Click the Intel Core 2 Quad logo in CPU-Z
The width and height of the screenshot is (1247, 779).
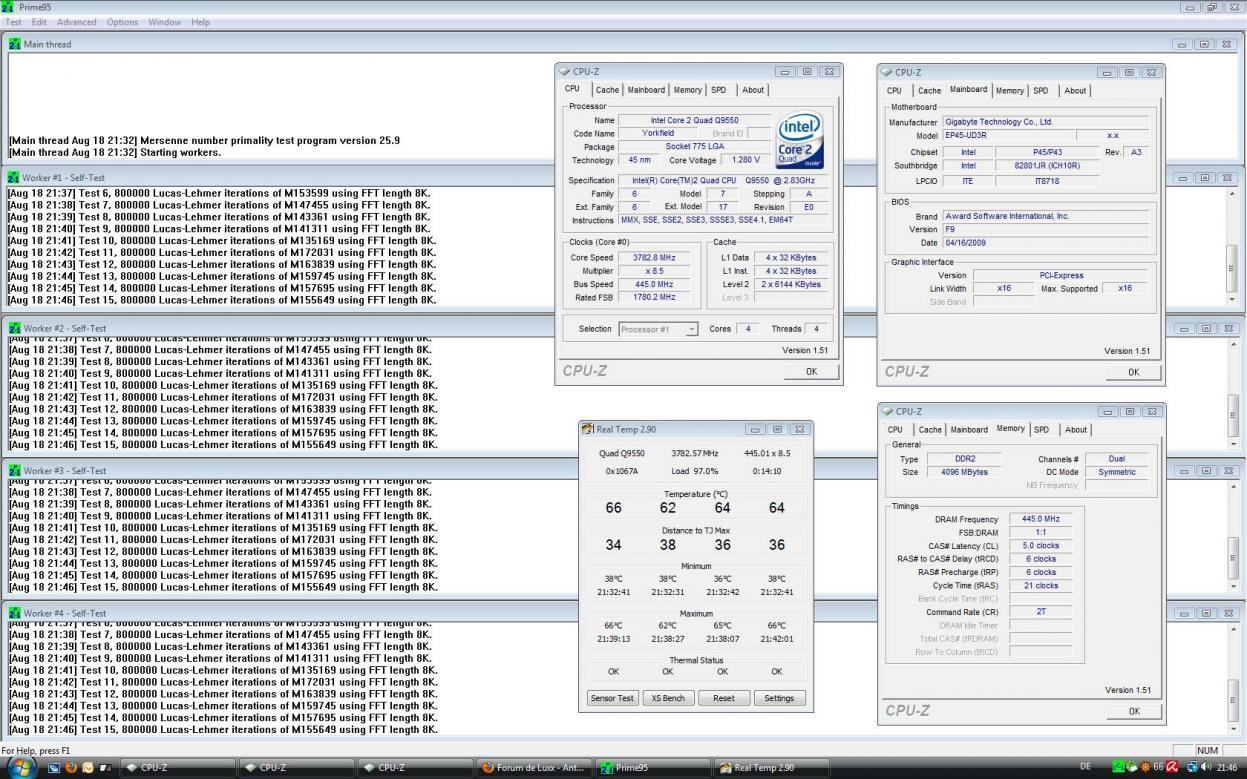coord(801,140)
